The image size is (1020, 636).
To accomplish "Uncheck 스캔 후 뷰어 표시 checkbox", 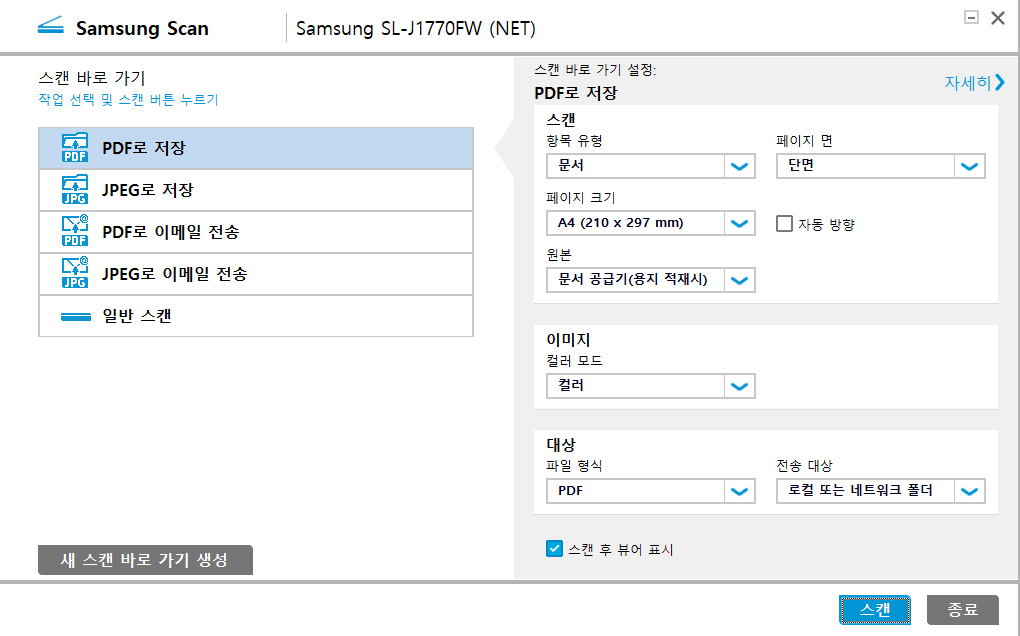I will pyautogui.click(x=554, y=549).
